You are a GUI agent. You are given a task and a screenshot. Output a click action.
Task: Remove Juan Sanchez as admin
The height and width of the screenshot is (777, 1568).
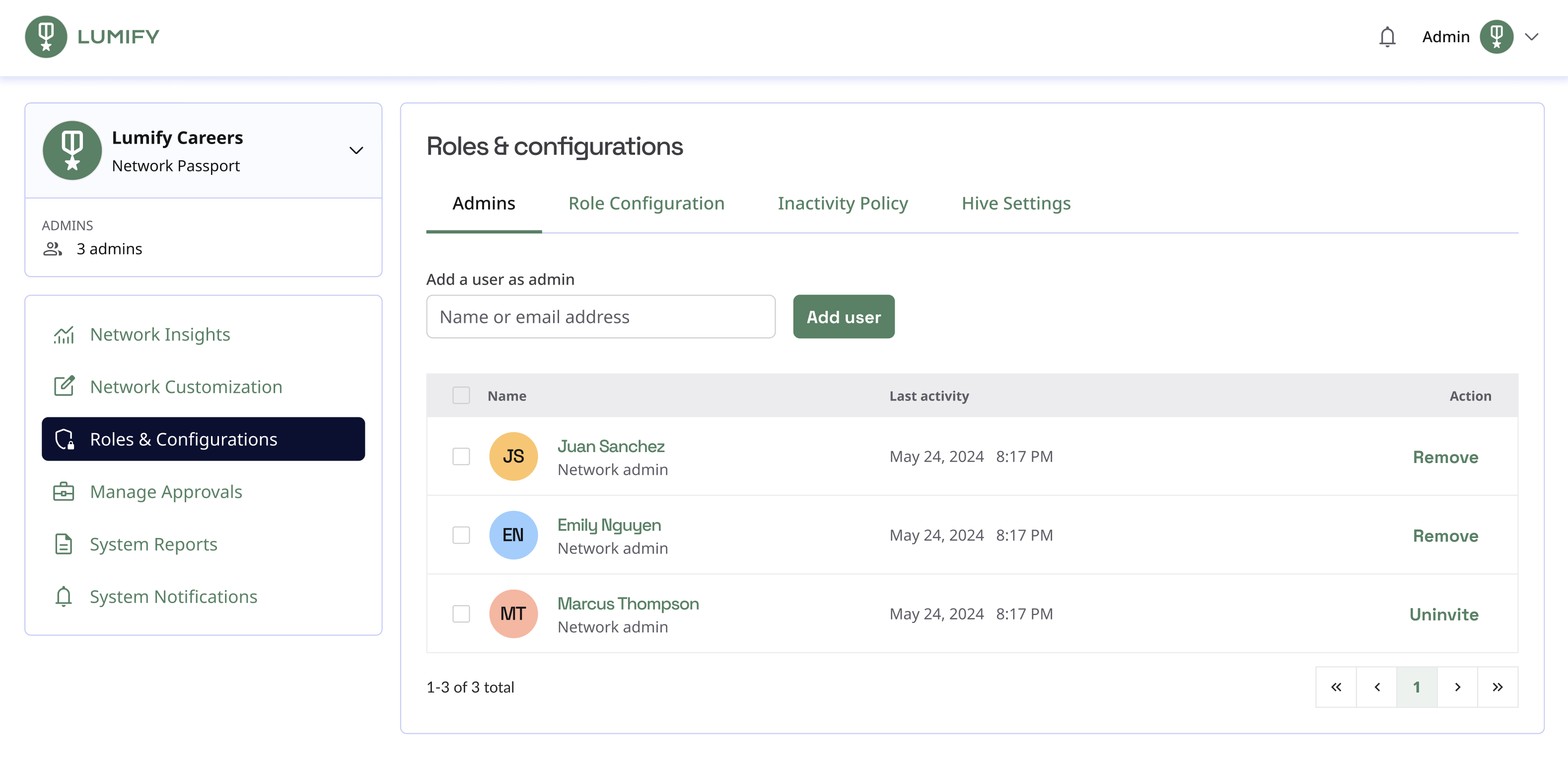coord(1446,457)
